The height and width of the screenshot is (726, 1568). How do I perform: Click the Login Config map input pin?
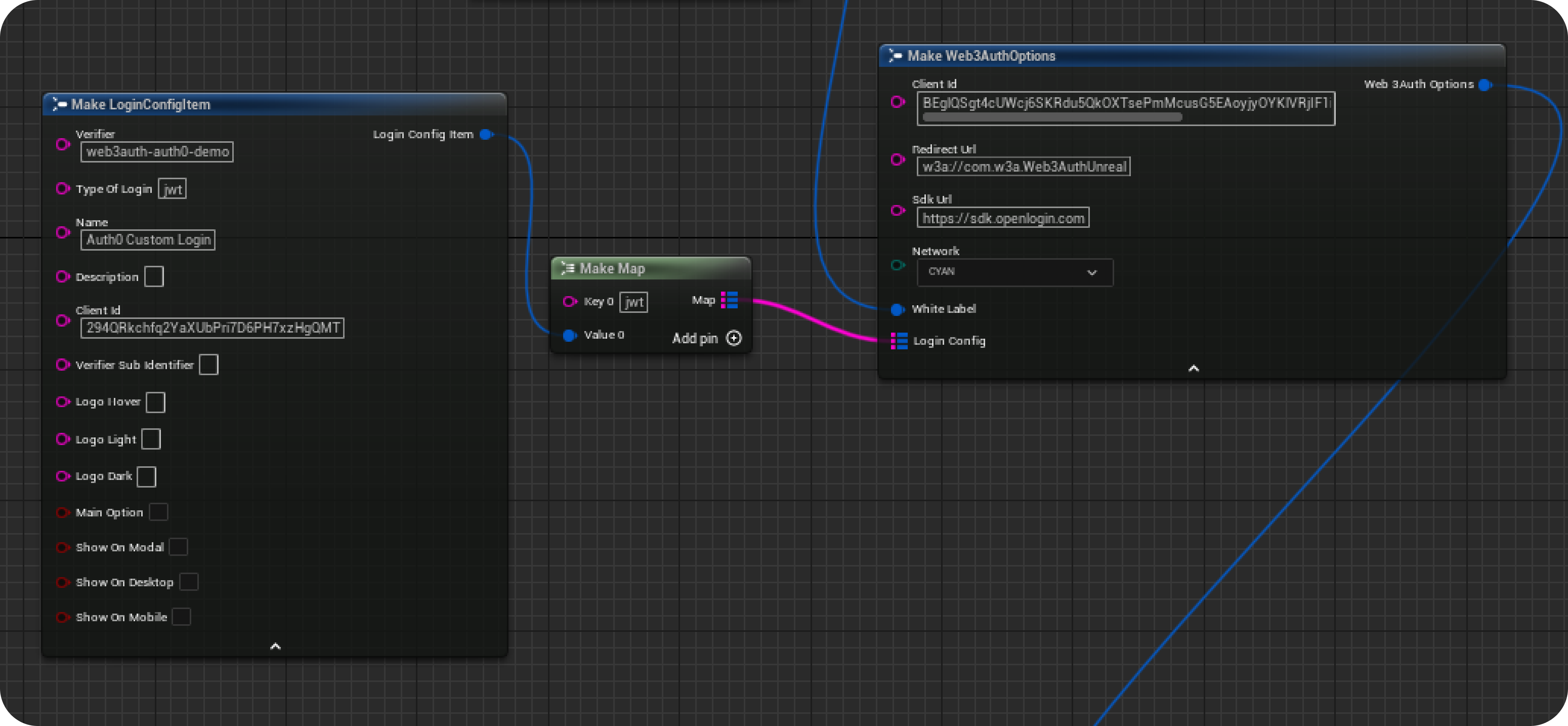pyautogui.click(x=899, y=341)
